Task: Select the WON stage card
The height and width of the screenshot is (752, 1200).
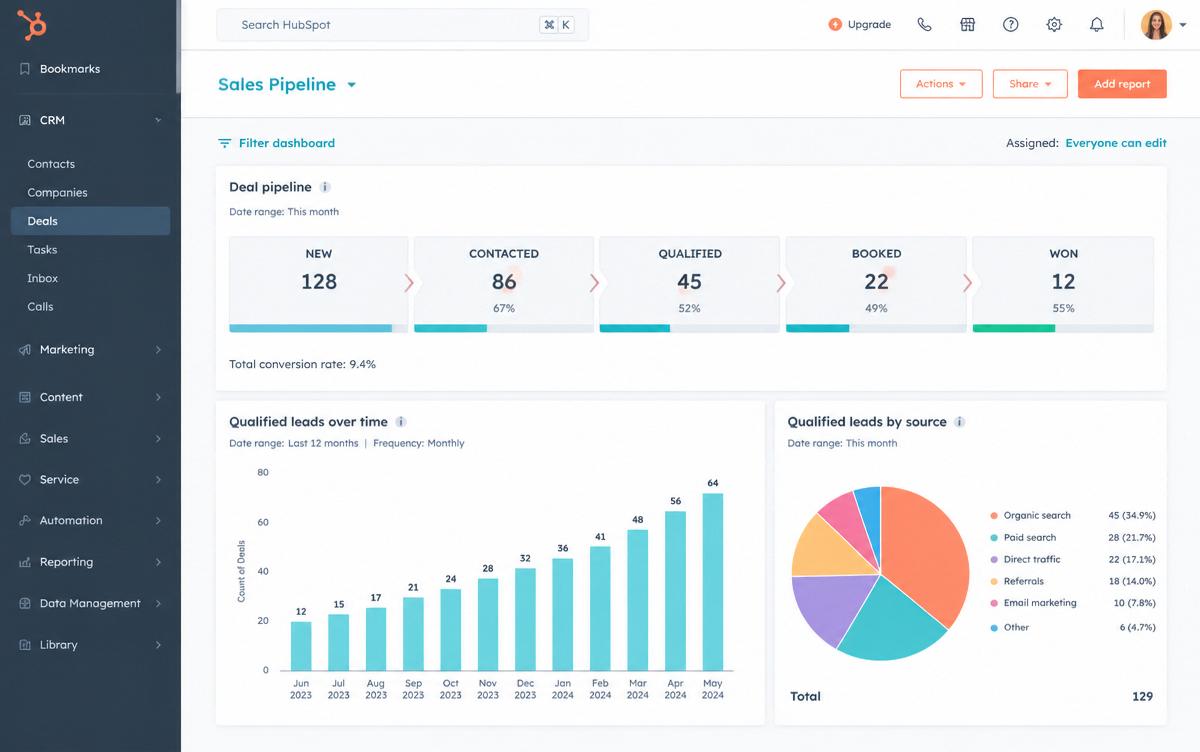Action: (1063, 284)
